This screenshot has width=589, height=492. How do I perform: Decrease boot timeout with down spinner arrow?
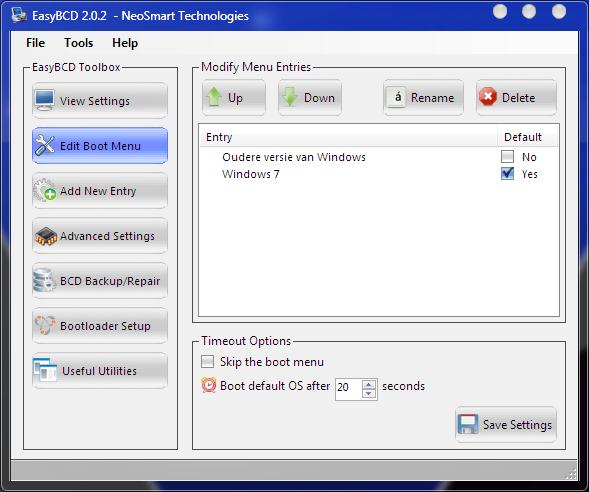pos(369,394)
